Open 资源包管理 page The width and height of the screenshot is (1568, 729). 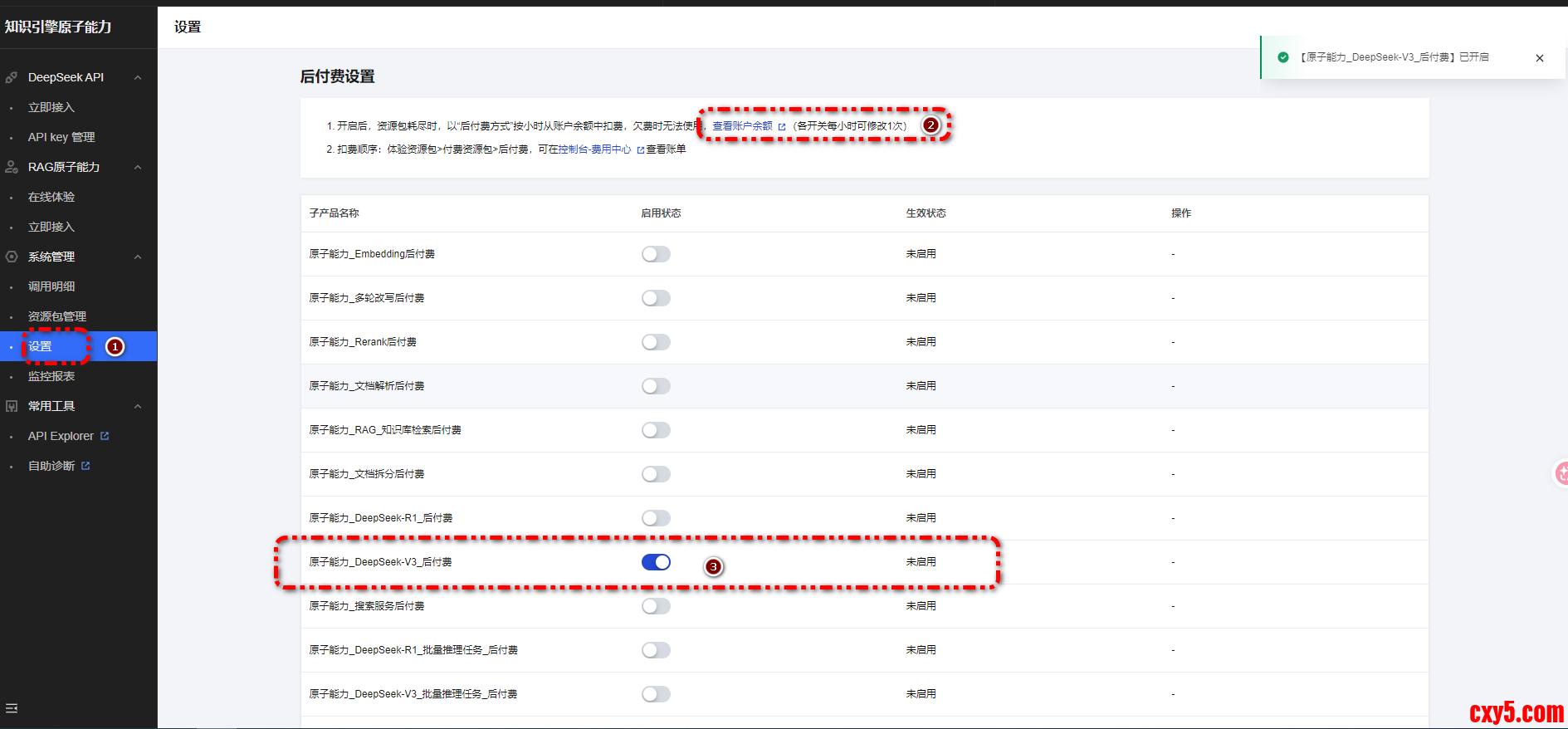[57, 316]
